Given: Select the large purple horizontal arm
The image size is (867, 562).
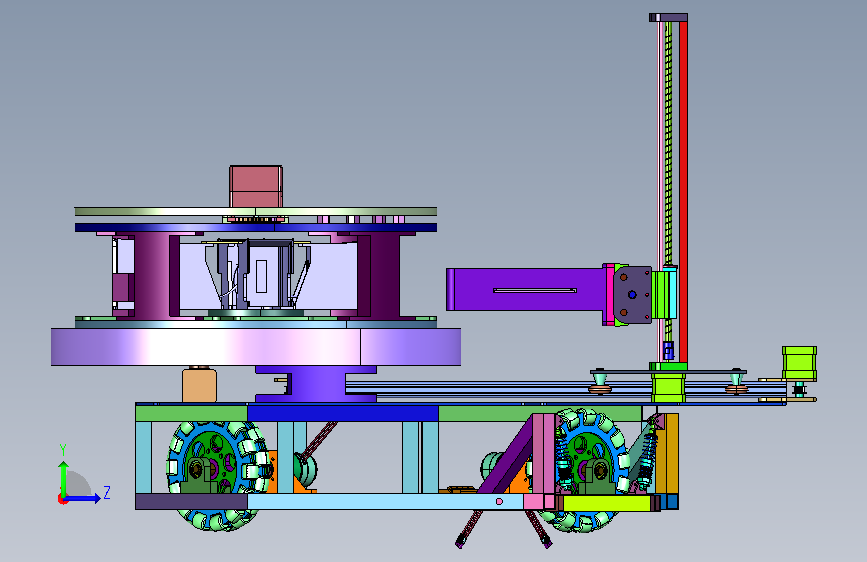Looking at the screenshot, I should pyautogui.click(x=524, y=289).
